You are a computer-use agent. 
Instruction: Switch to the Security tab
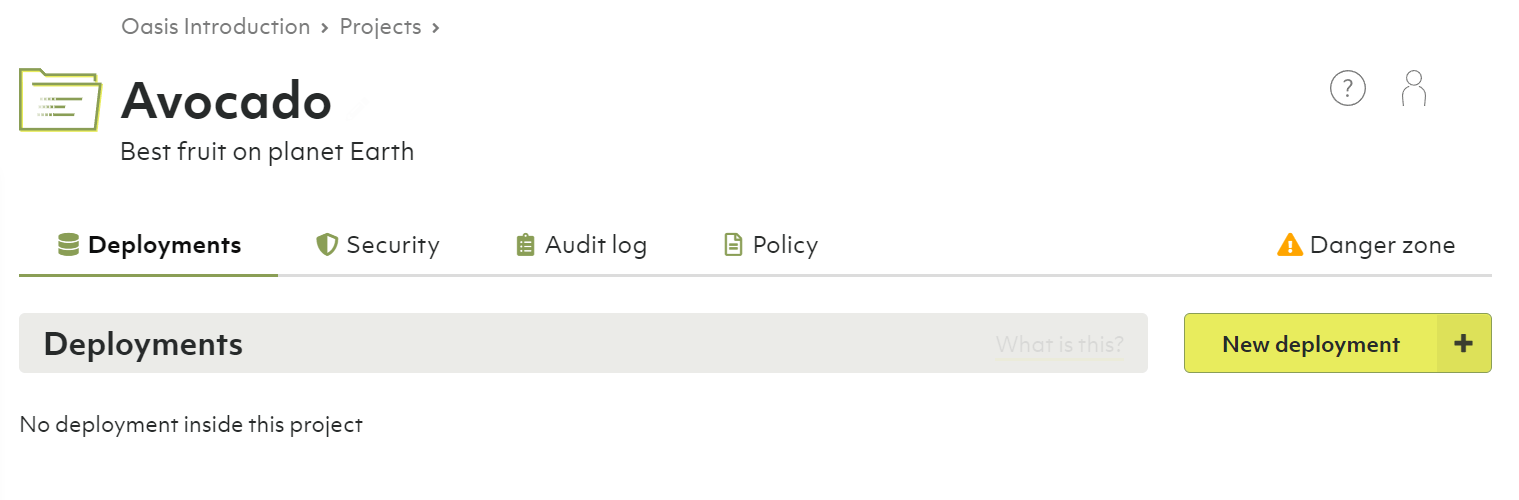[392, 245]
